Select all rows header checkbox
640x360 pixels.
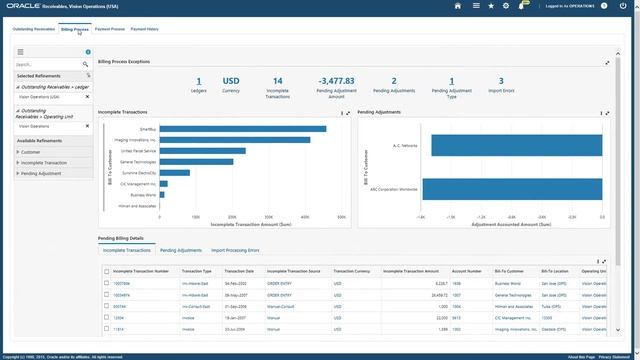(x=107, y=271)
